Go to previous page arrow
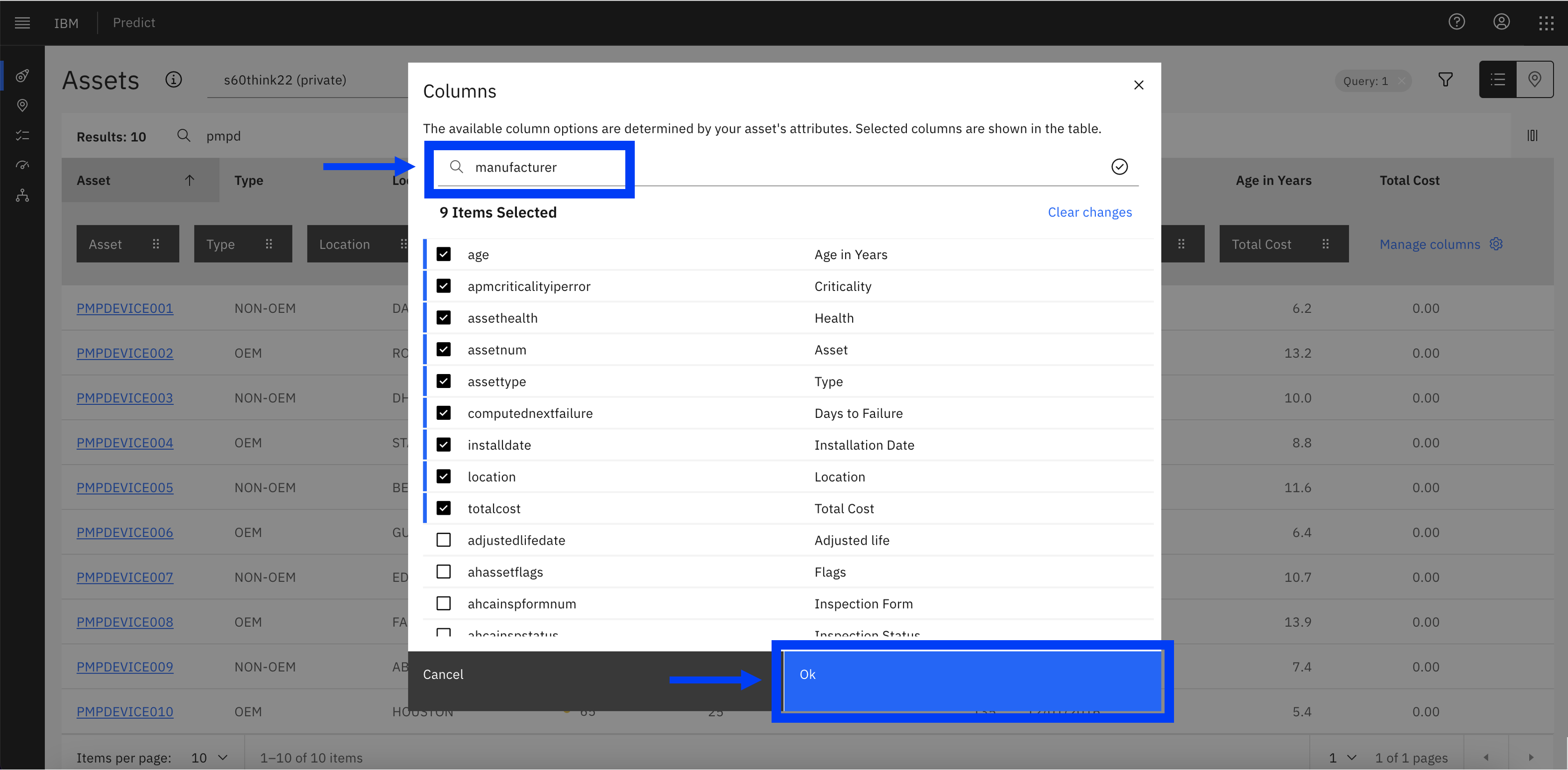The image size is (1568, 770). (x=1486, y=757)
